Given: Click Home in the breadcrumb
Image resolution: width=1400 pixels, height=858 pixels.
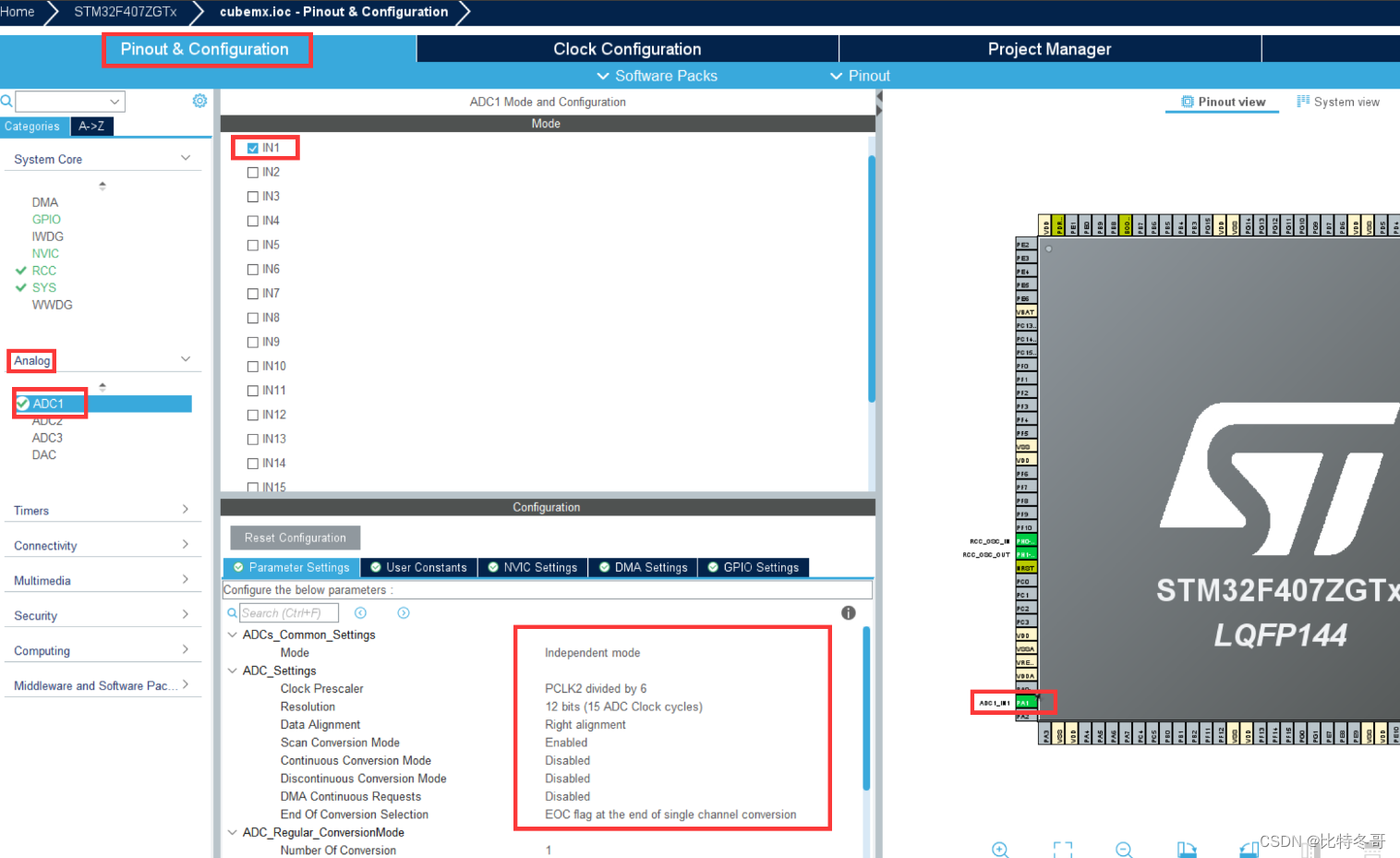Looking at the screenshot, I should [18, 12].
